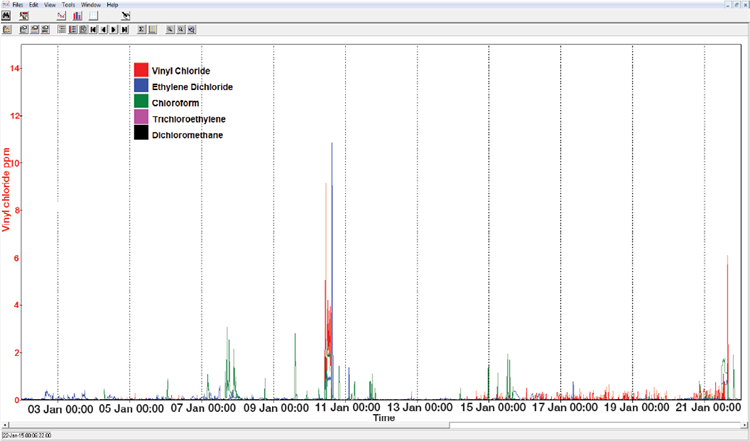Click the line chart view icon
The height and width of the screenshot is (441, 750).
(61, 16)
